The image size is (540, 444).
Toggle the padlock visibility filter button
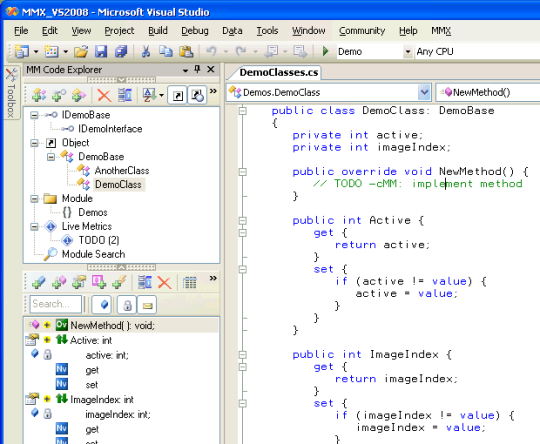pyautogui.click(x=127, y=305)
